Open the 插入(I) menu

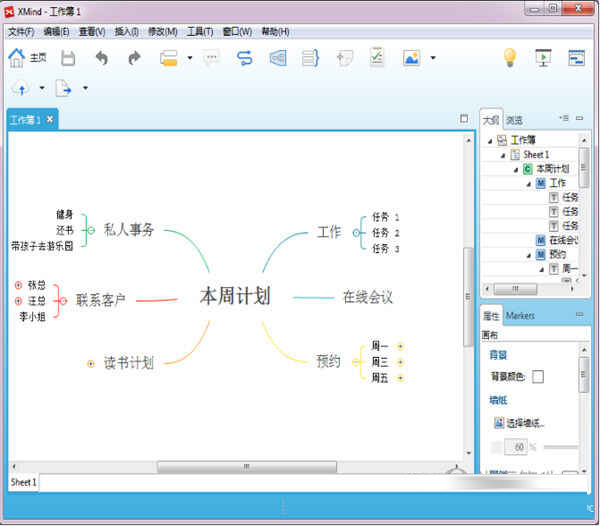pyautogui.click(x=124, y=32)
